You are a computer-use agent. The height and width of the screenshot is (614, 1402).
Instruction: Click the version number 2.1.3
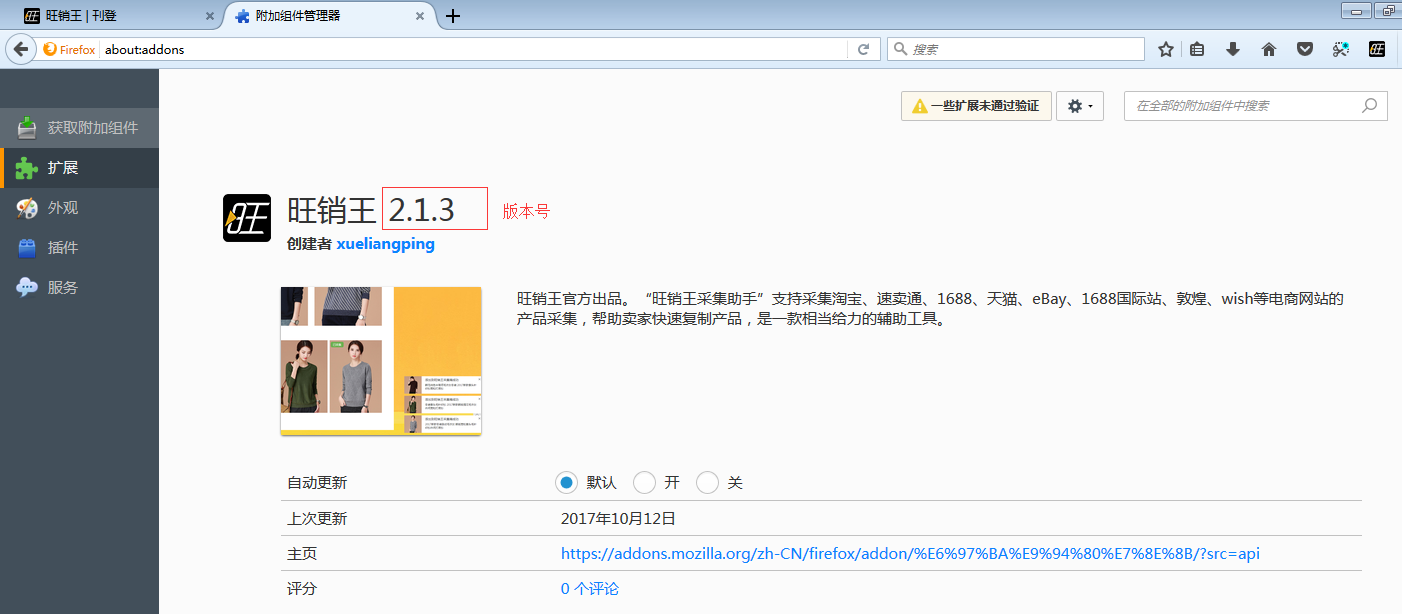point(421,210)
